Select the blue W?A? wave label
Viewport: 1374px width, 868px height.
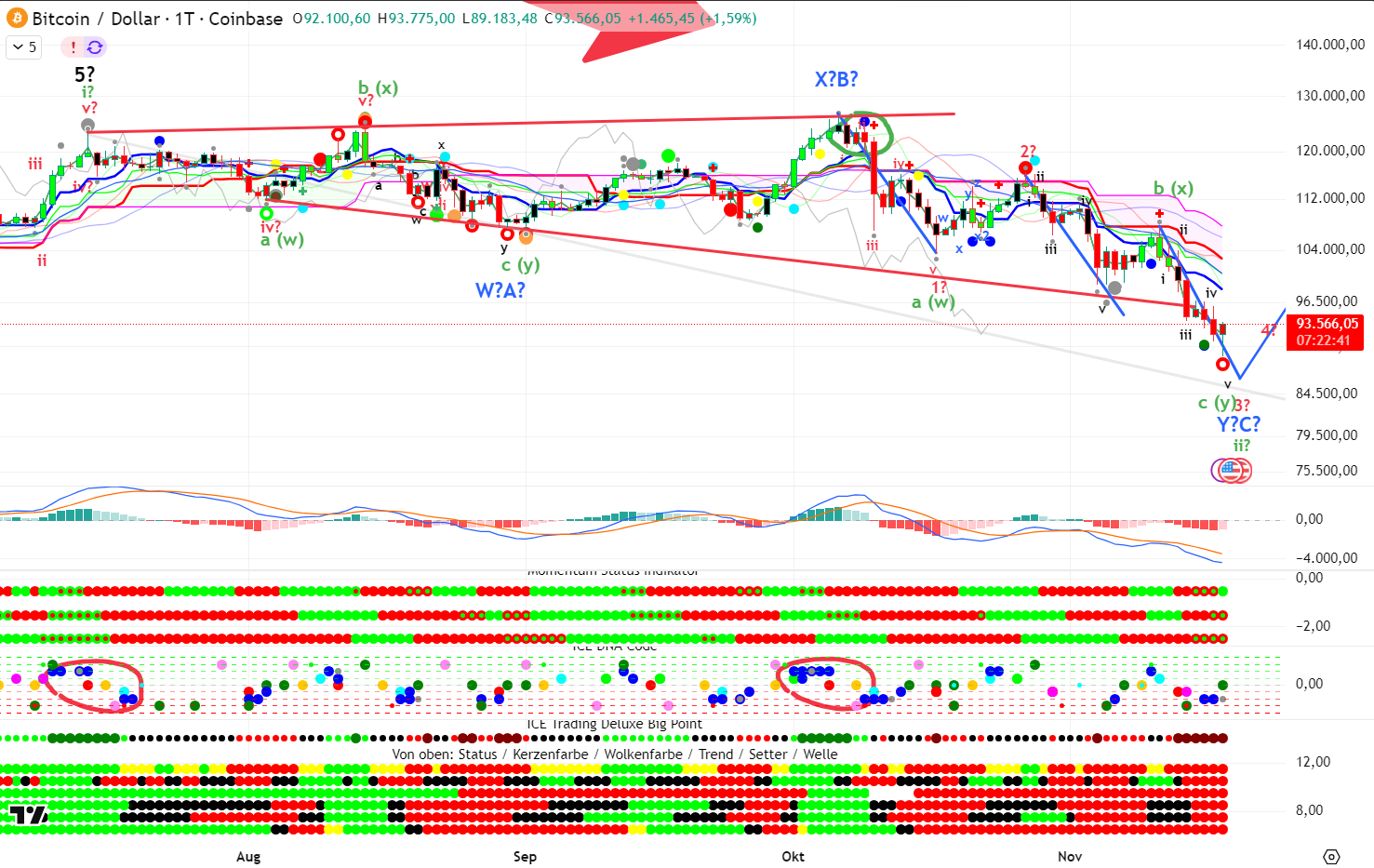(500, 290)
